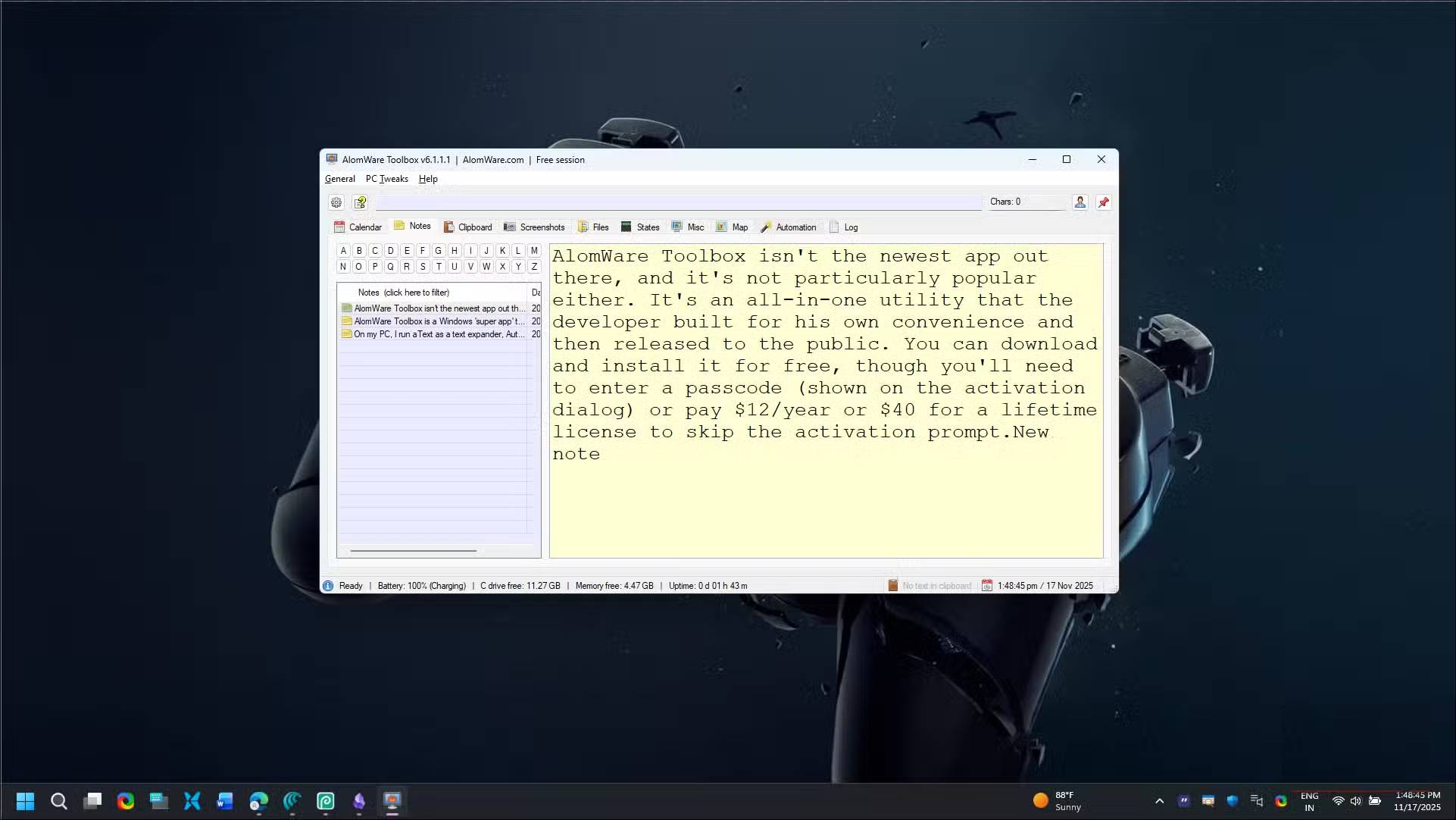Image resolution: width=1456 pixels, height=820 pixels.
Task: Click the Windows Start button
Action: [25, 801]
